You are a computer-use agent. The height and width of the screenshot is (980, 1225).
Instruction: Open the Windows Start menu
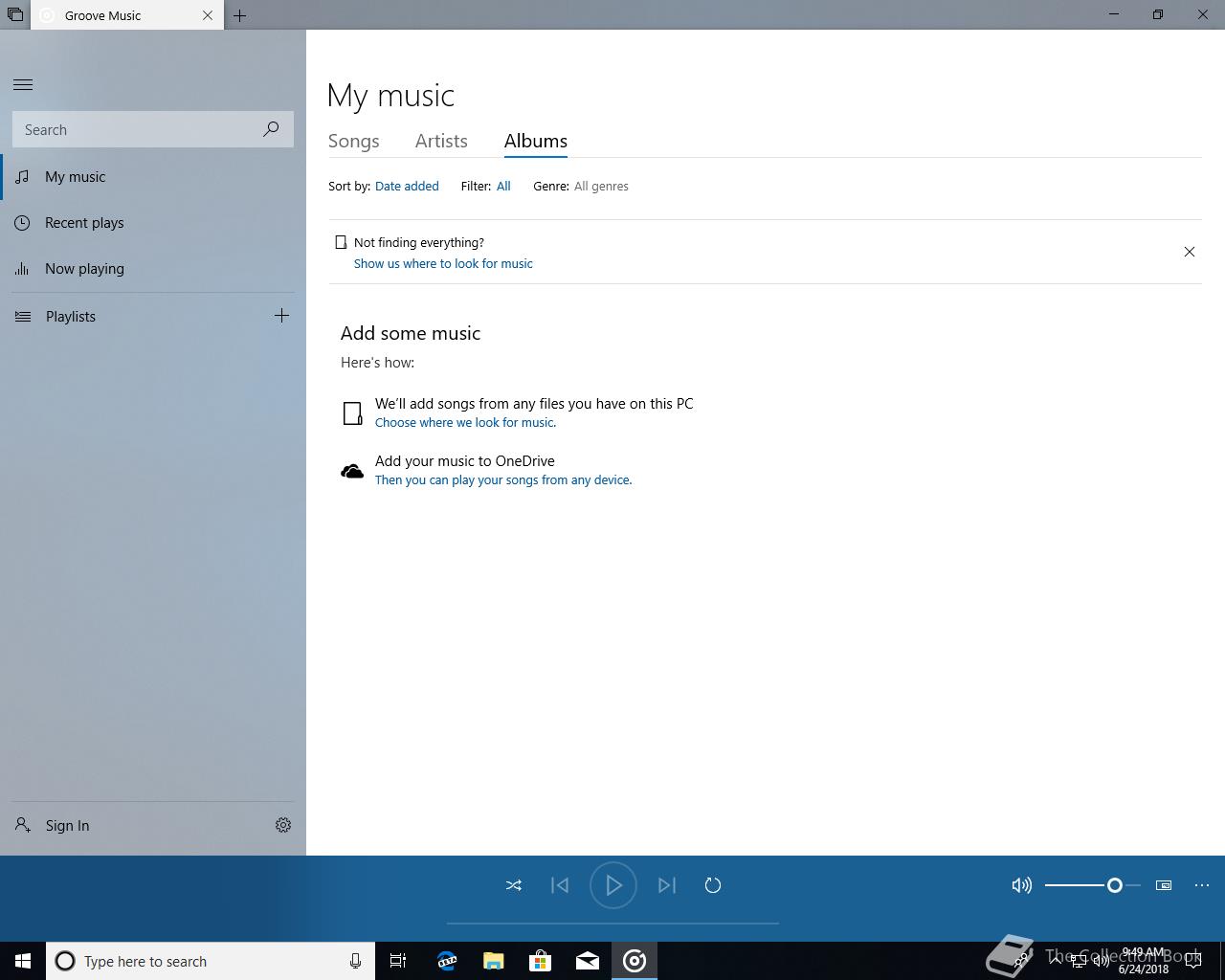coord(23,961)
